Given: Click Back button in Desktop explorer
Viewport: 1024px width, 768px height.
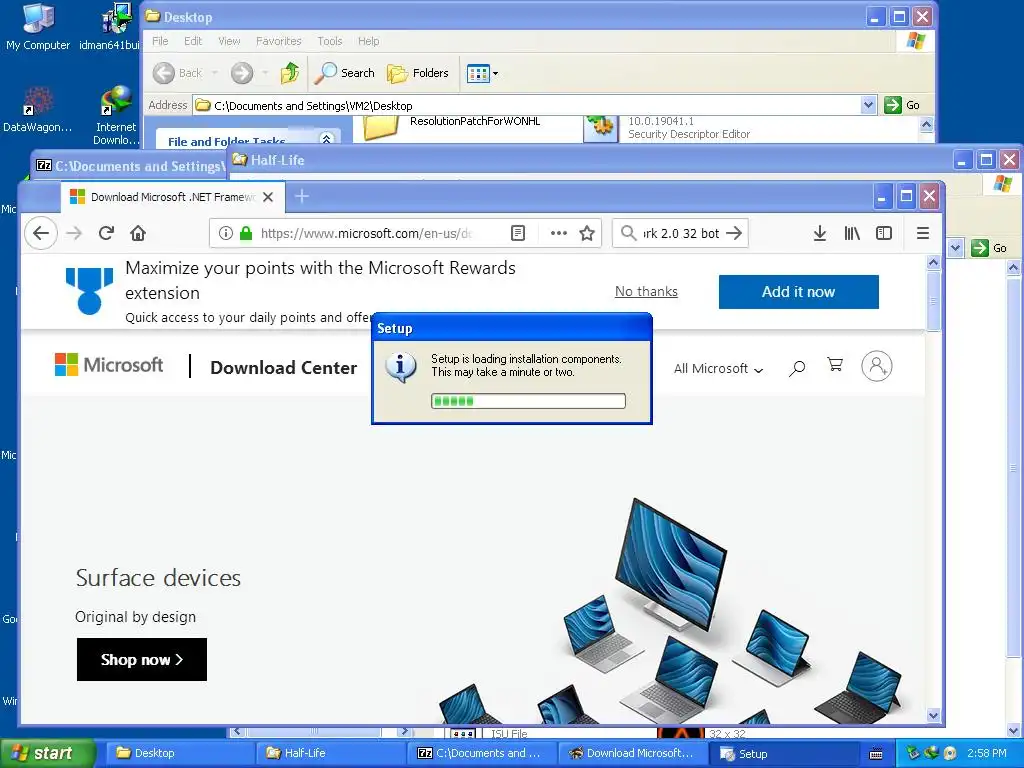Looking at the screenshot, I should point(178,73).
